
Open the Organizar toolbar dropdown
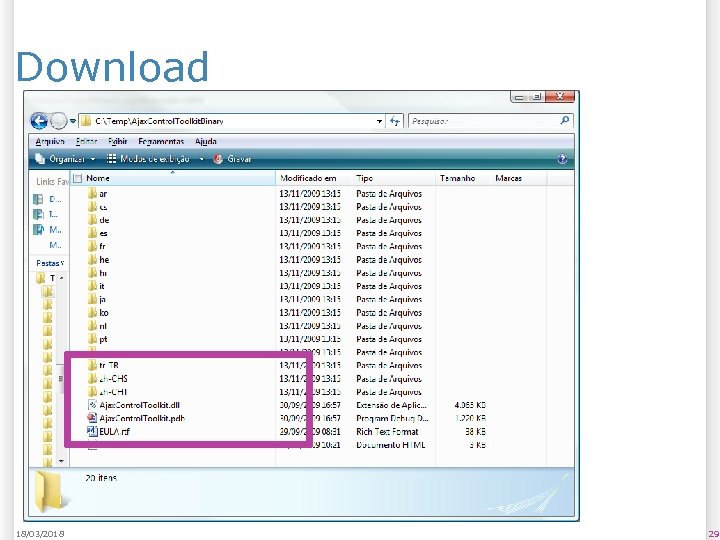coord(66,159)
